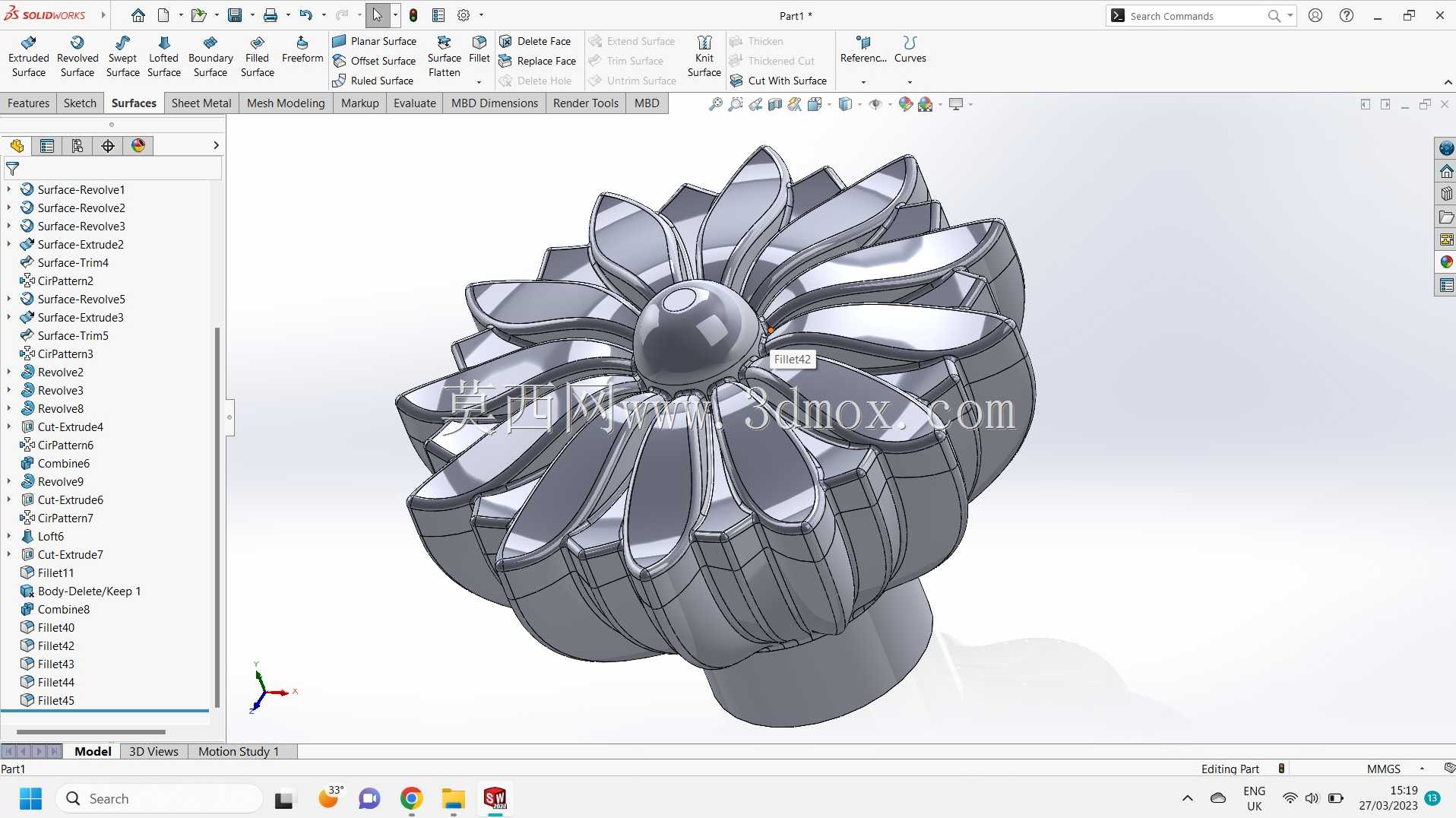Click the feature tree filter field
The width and height of the screenshot is (1456, 818).
(112, 169)
